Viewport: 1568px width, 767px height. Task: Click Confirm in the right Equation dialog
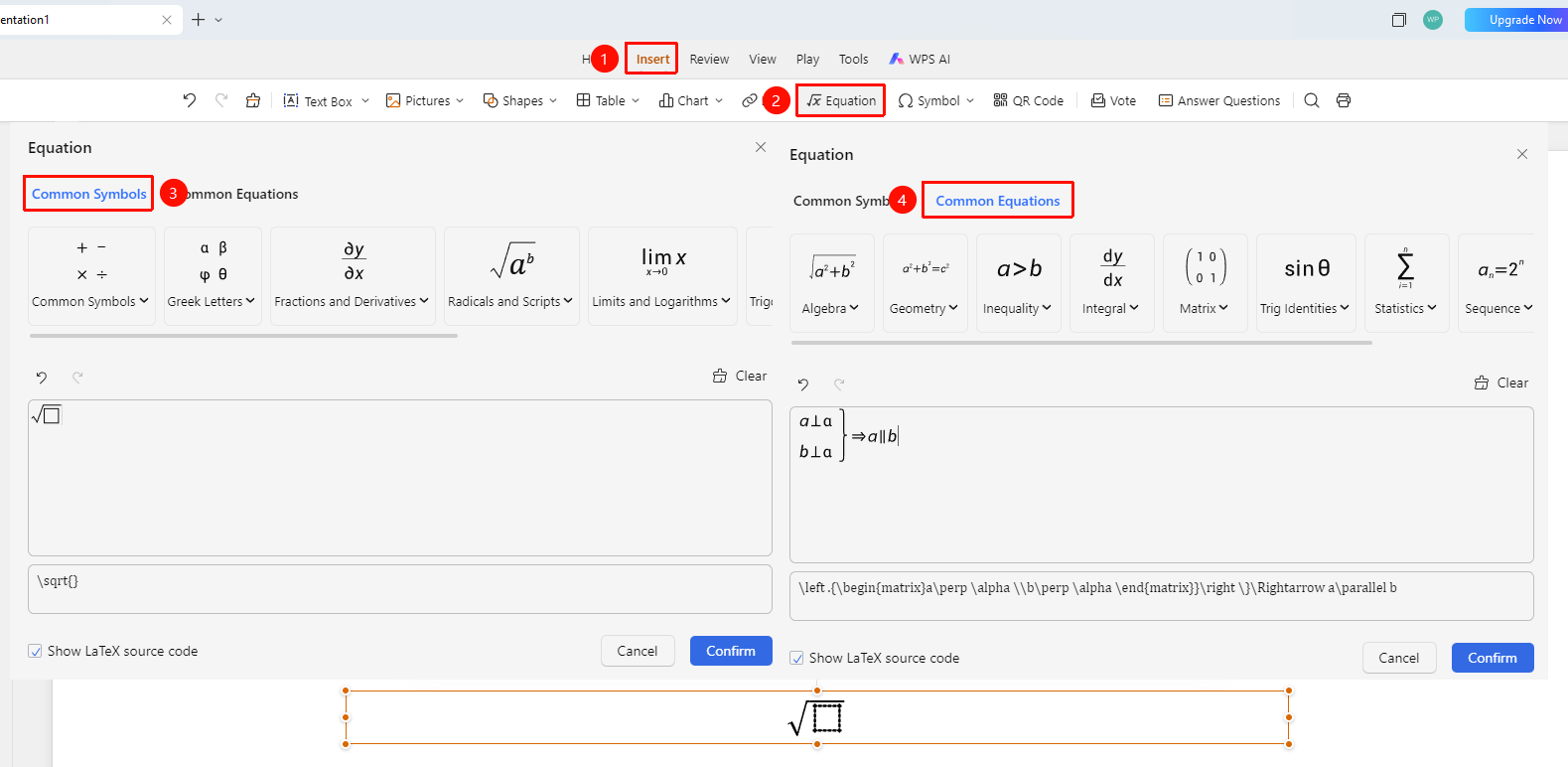click(1493, 658)
